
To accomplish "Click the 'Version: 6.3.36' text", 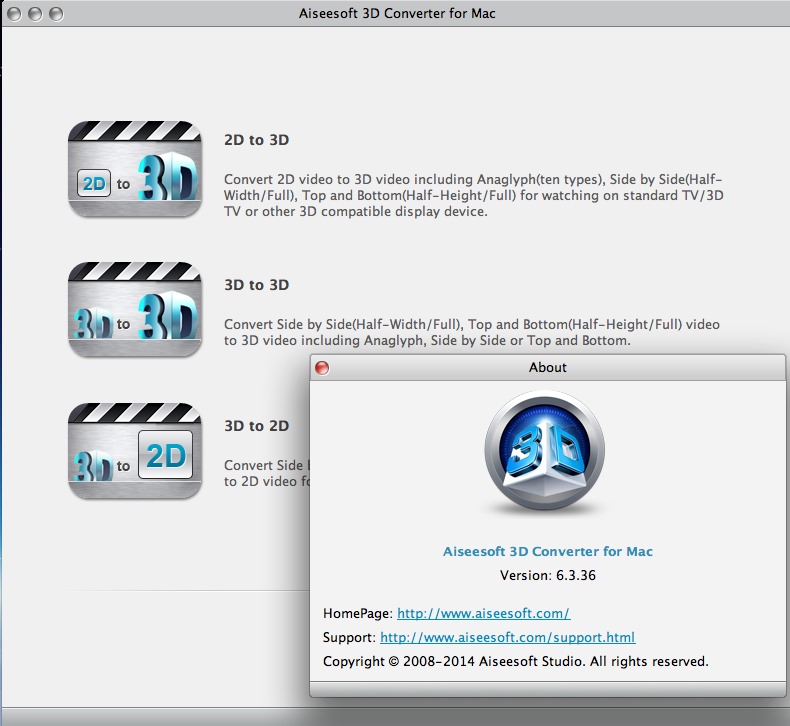I will tap(548, 575).
